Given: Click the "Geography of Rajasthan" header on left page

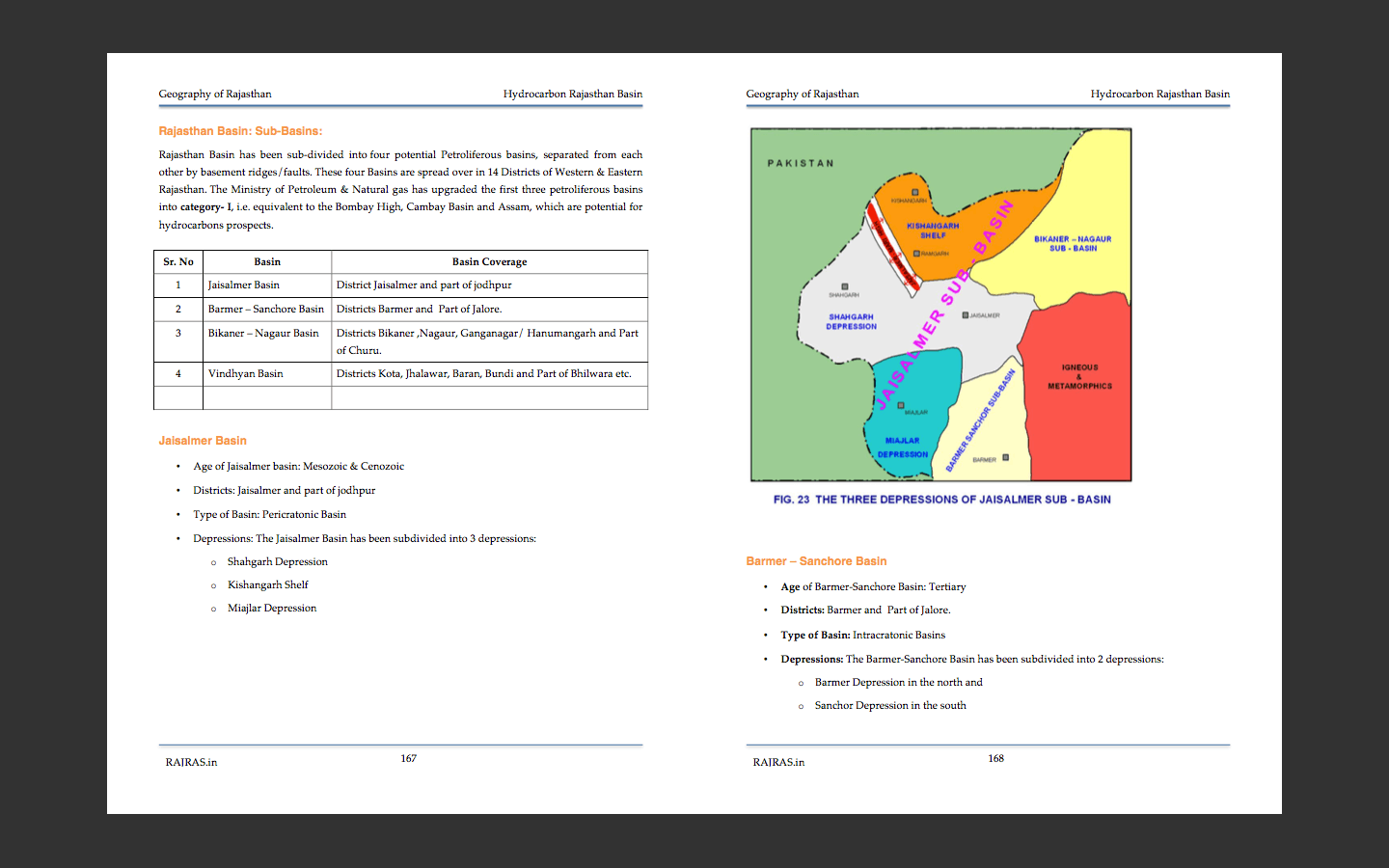Looking at the screenshot, I should coord(214,94).
